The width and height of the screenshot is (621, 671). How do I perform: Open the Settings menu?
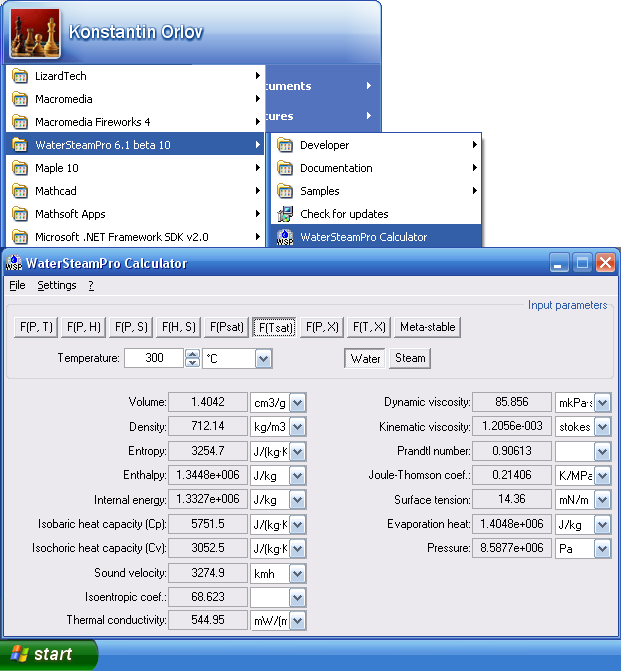pyautogui.click(x=57, y=285)
